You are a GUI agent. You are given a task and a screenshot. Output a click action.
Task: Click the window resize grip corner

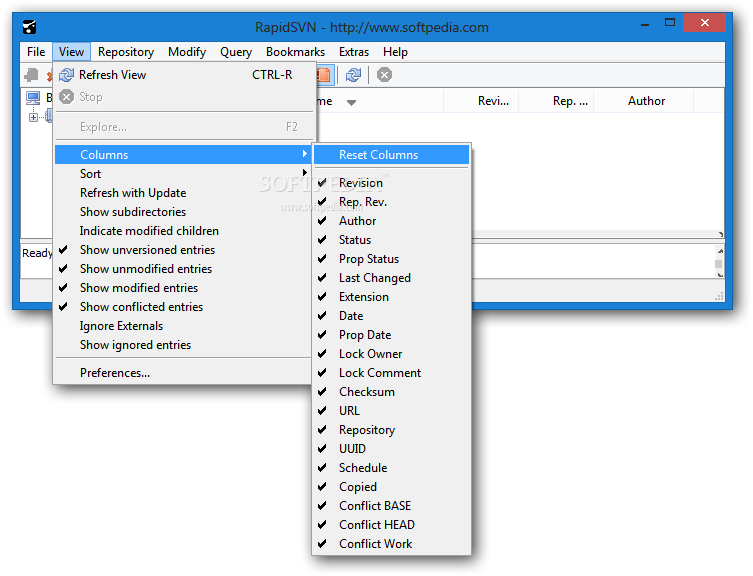pyautogui.click(x=719, y=297)
